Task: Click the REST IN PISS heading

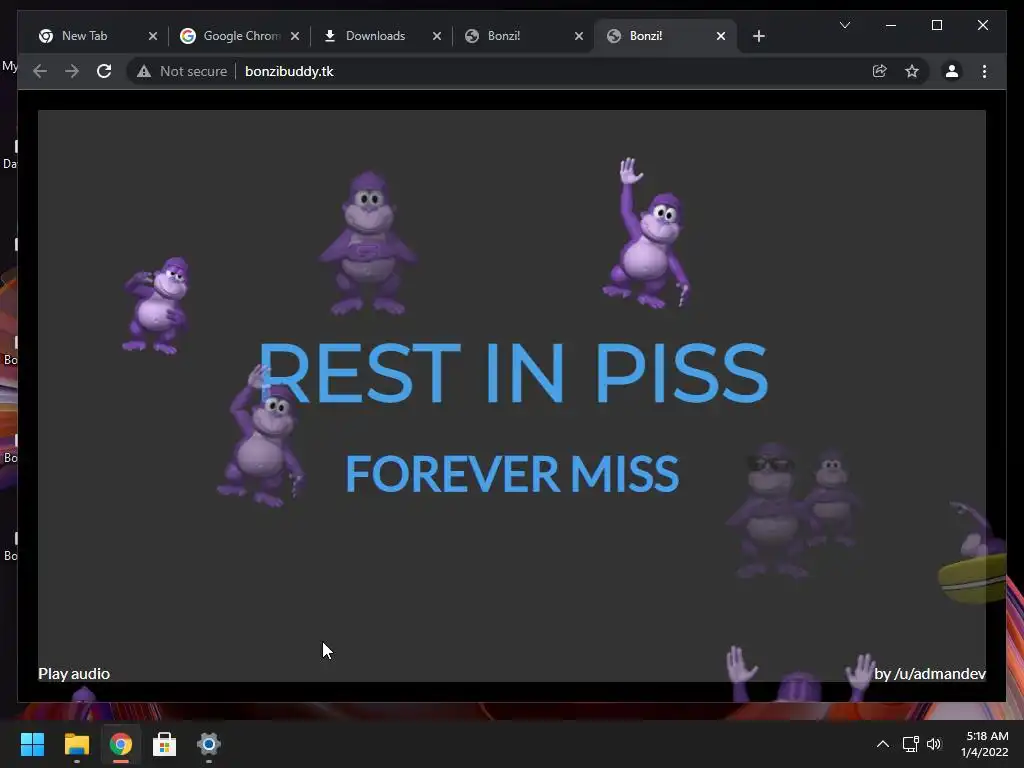Action: point(513,373)
